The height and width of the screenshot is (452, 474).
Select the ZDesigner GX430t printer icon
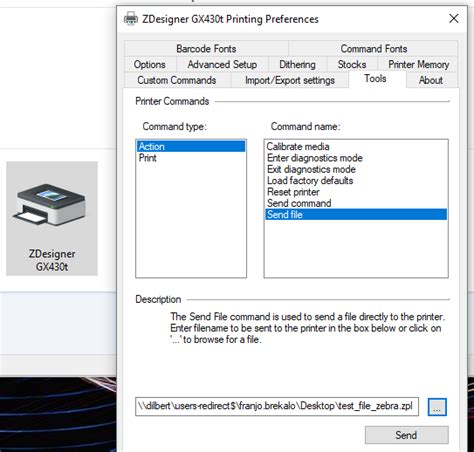(50, 205)
